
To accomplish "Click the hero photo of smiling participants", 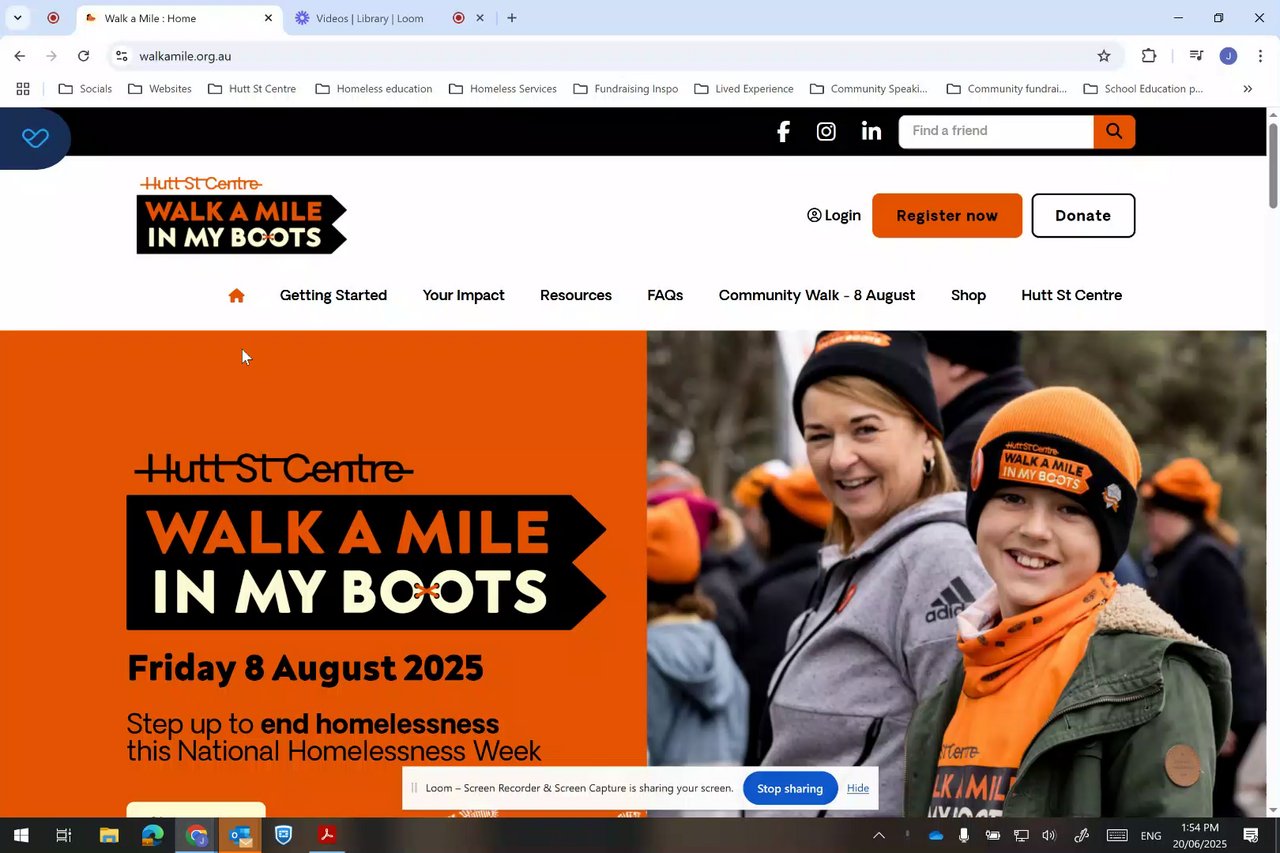I will click(x=956, y=574).
